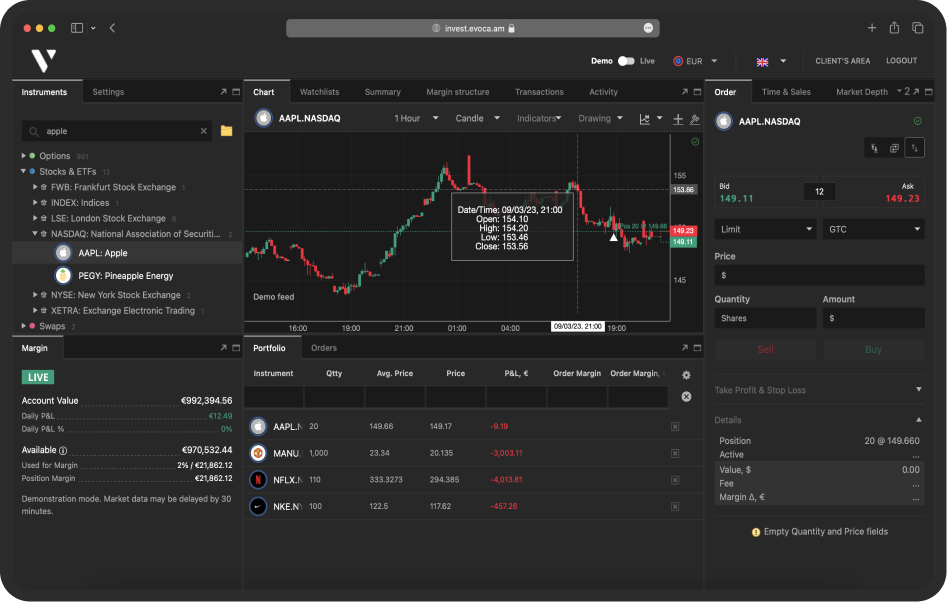947x602 pixels.
Task: Open the 1 Hour timeframe dropdown
Action: pos(415,118)
